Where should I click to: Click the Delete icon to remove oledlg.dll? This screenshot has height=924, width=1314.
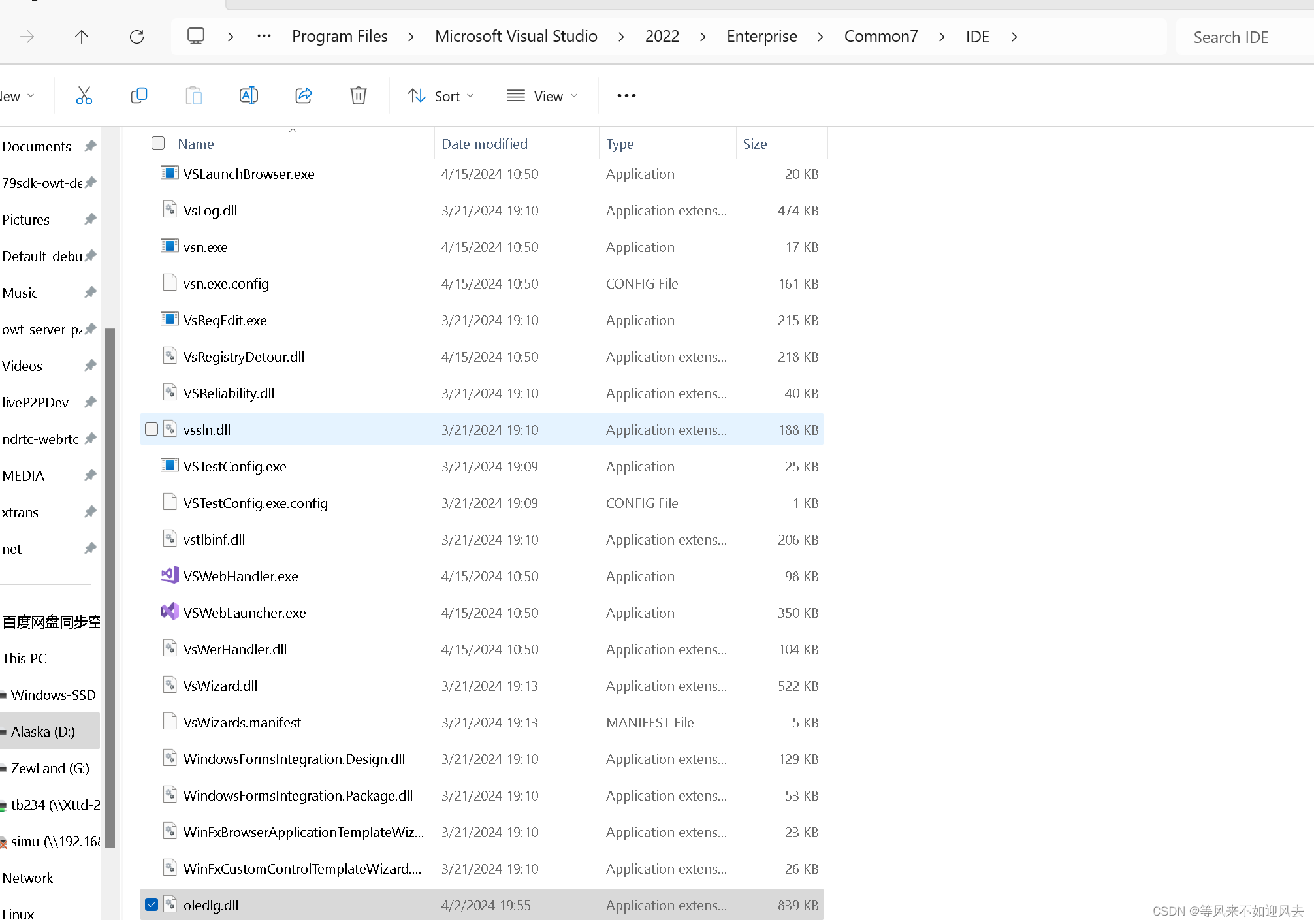(358, 95)
